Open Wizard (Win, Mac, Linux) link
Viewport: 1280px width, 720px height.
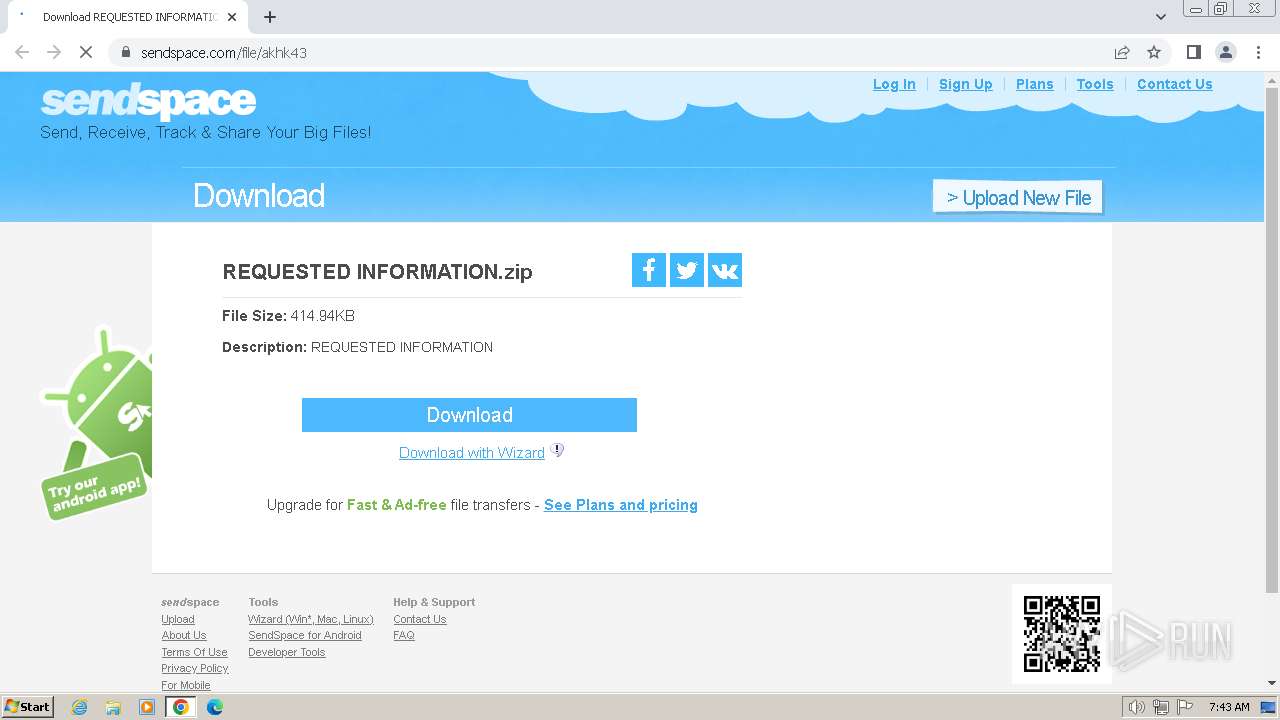point(311,619)
